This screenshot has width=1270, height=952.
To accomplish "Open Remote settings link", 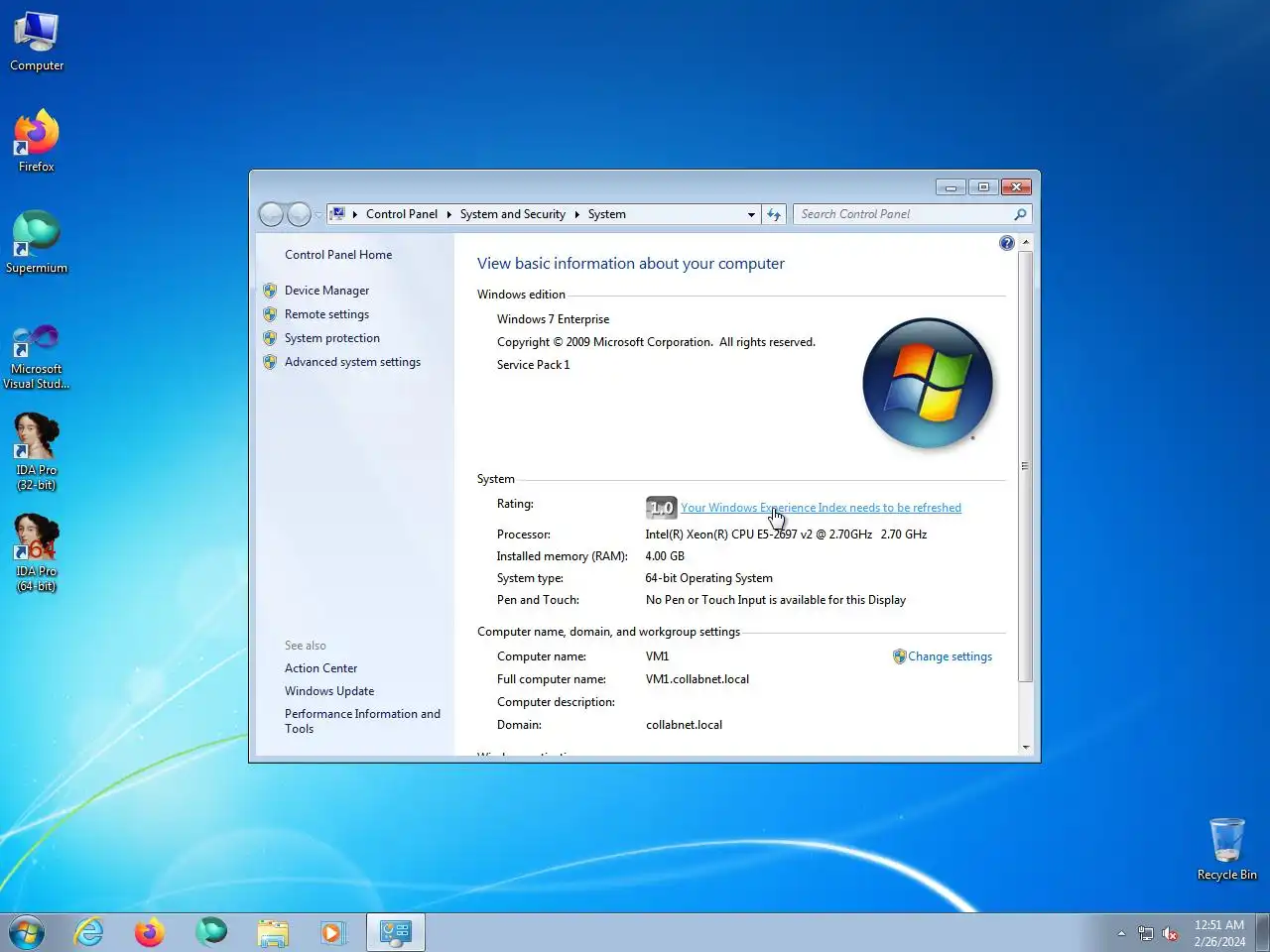I will [326, 314].
